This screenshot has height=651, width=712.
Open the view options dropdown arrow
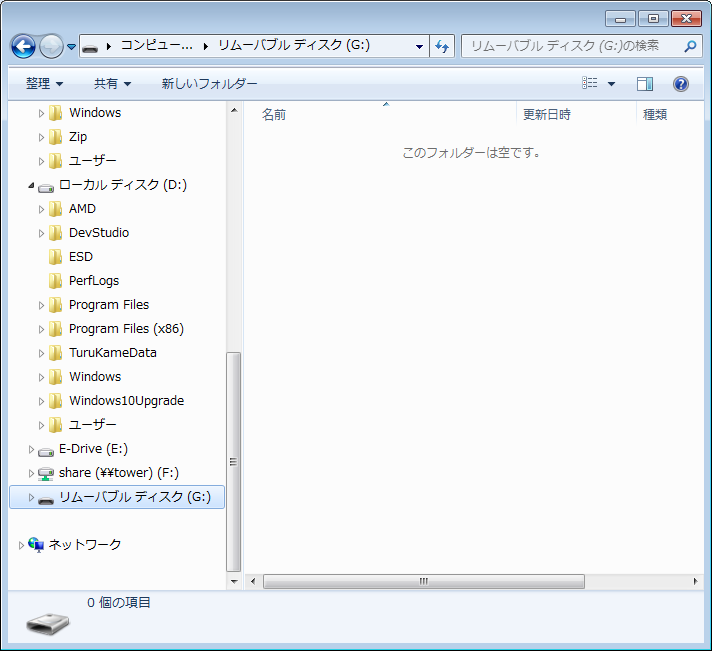[x=611, y=84]
